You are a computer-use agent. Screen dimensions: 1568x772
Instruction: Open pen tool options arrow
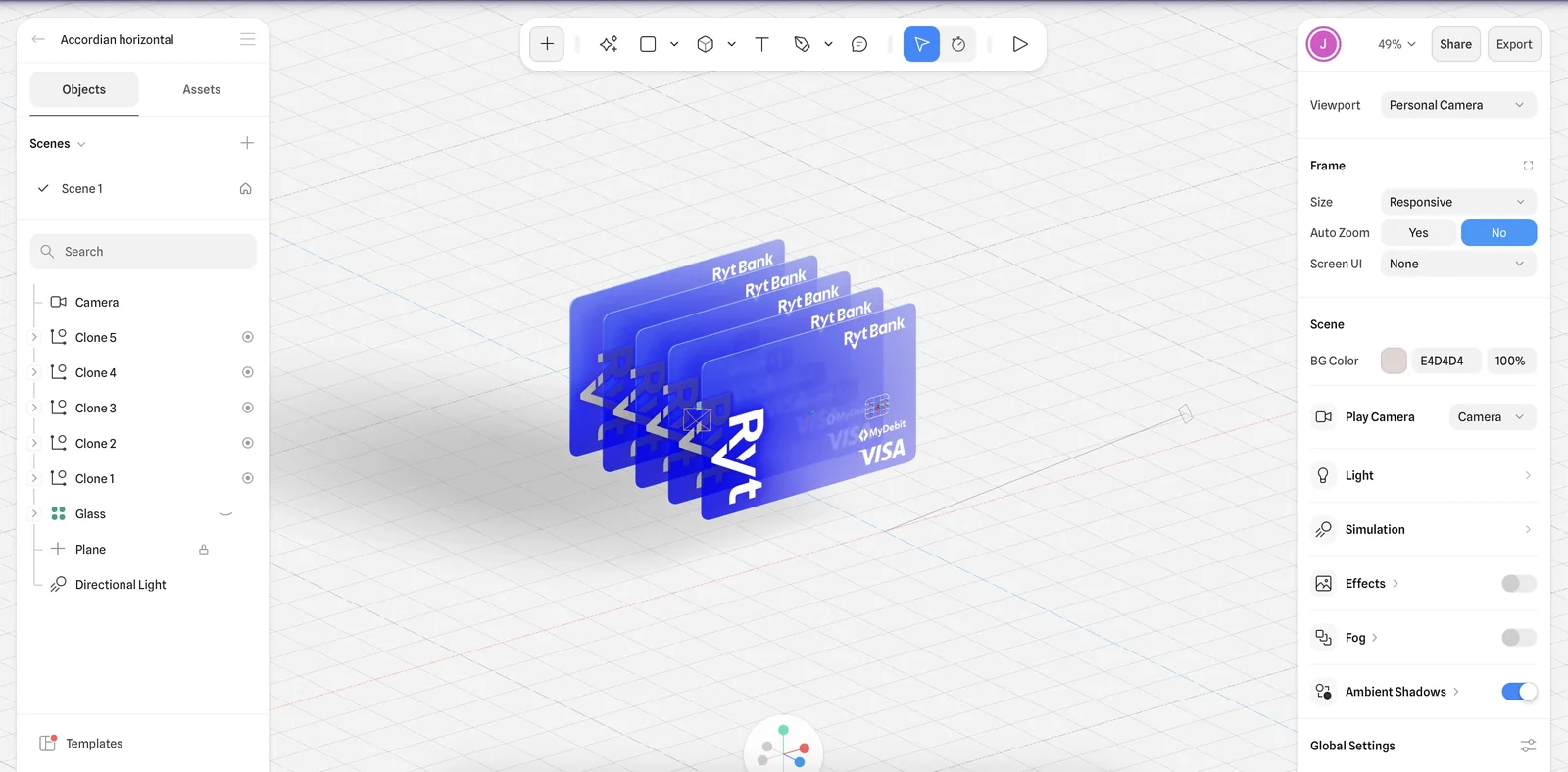click(828, 44)
